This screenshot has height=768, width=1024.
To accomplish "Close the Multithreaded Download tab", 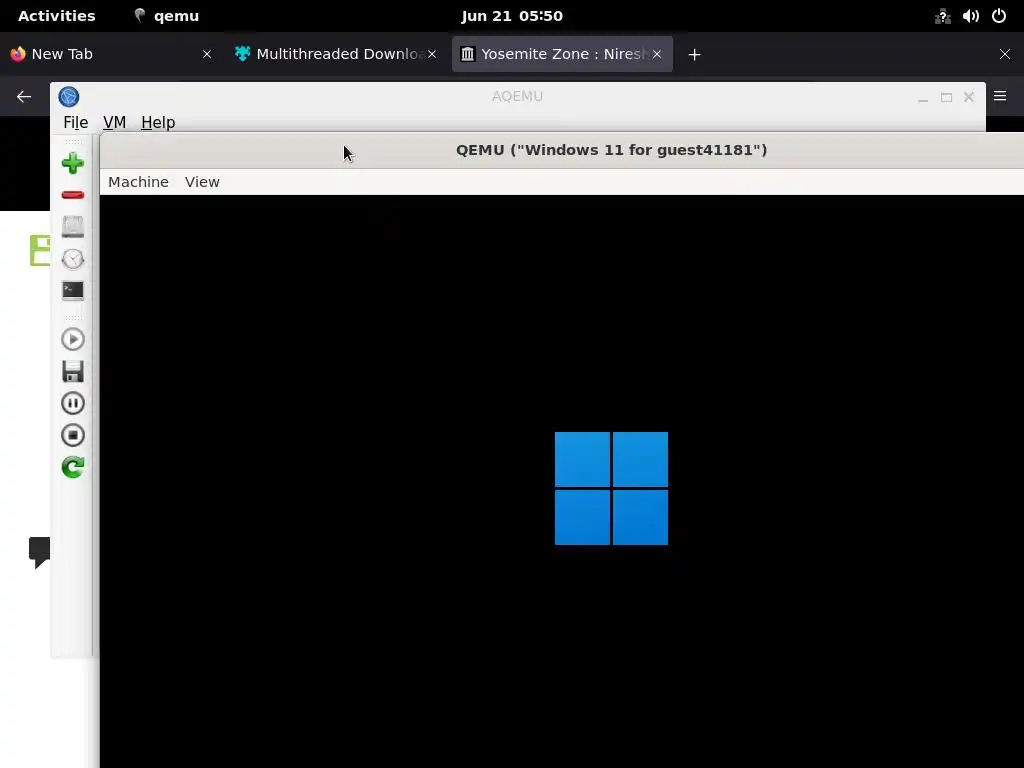I will point(432,54).
